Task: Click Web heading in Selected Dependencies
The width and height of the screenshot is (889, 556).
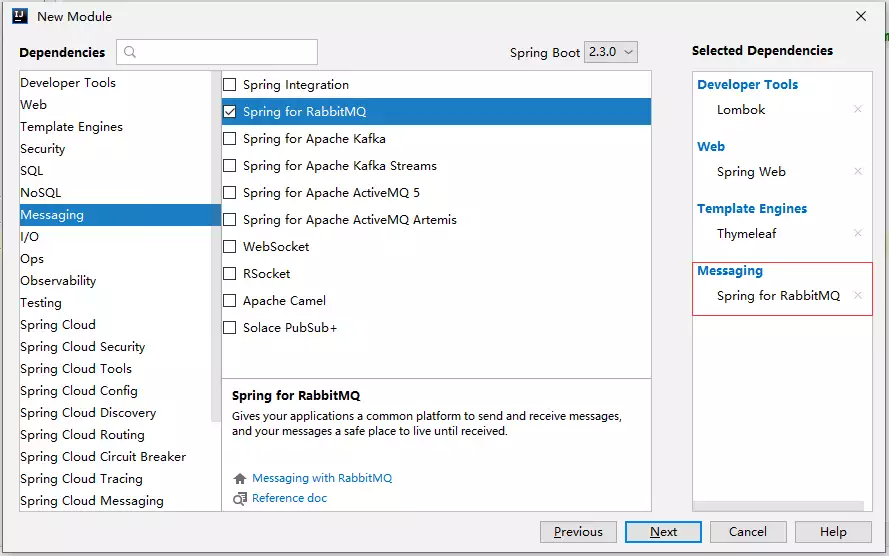Action: (711, 146)
